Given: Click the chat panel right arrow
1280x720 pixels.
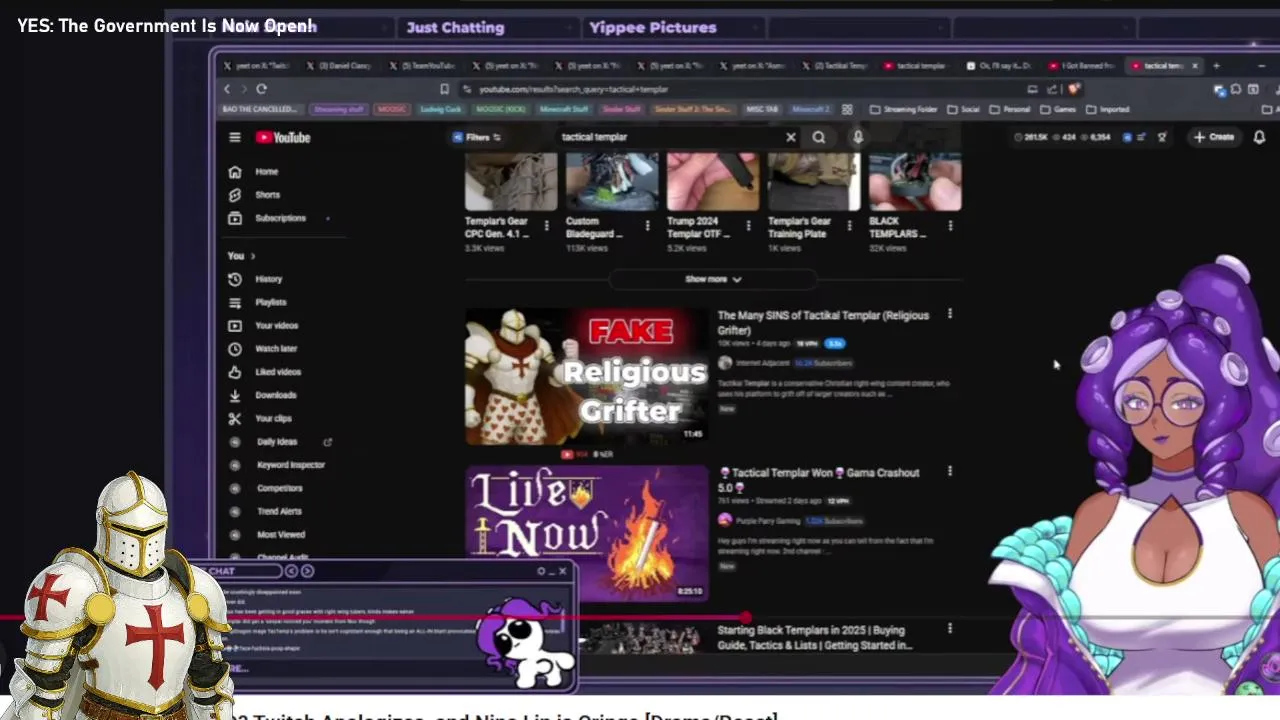Looking at the screenshot, I should point(307,571).
